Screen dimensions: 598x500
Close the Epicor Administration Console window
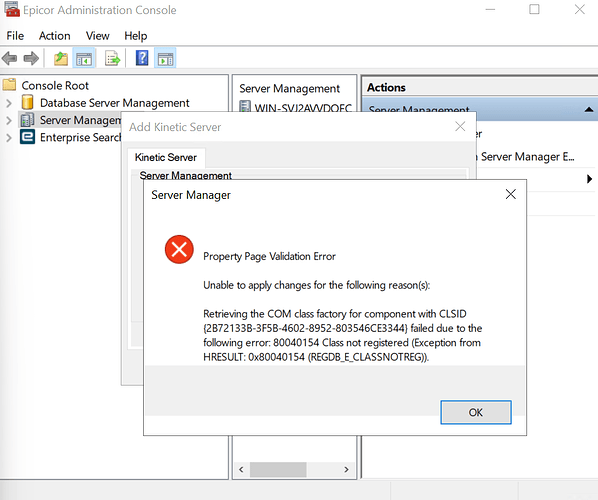point(579,10)
